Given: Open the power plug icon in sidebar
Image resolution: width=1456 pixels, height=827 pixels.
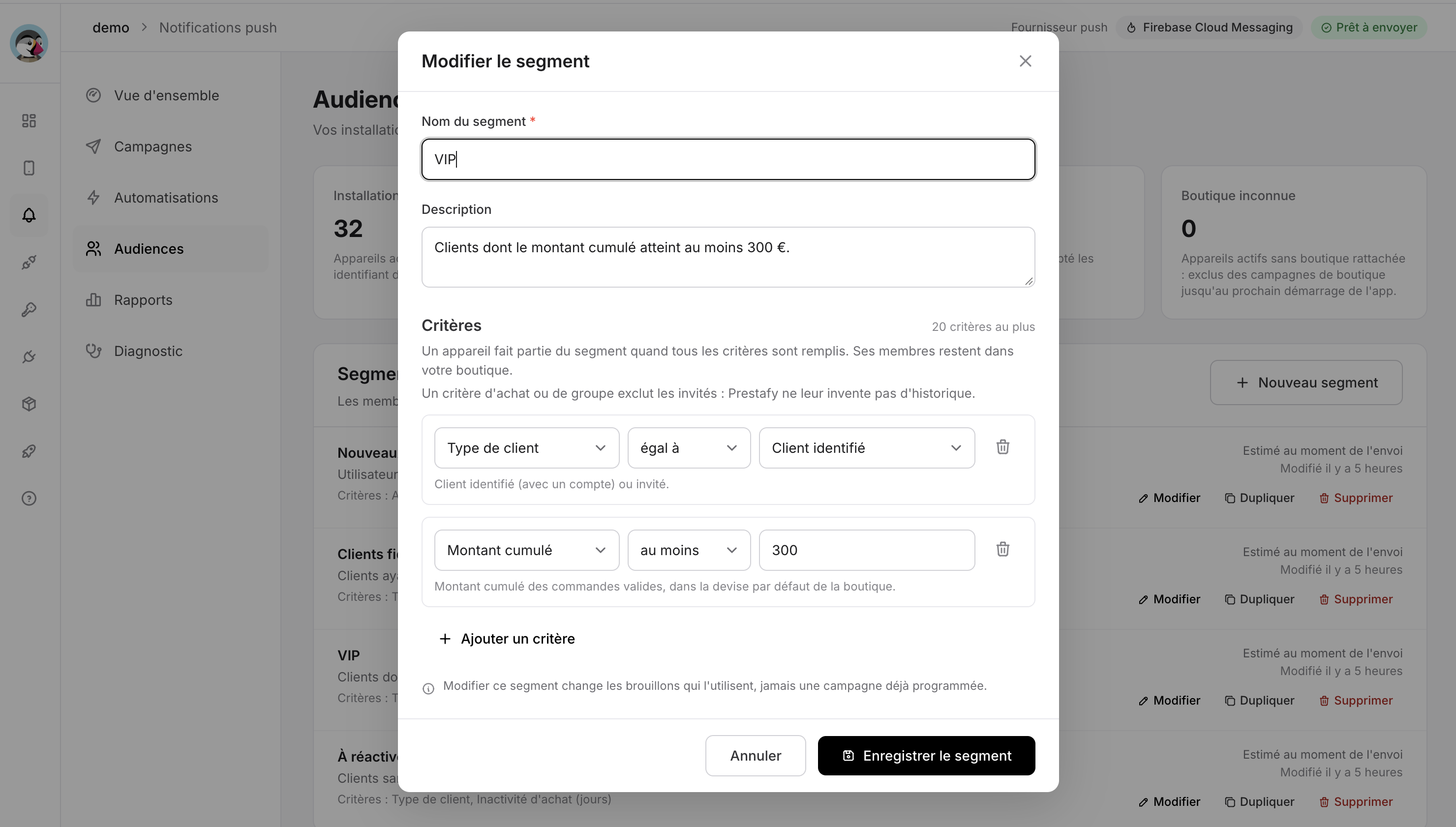Looking at the screenshot, I should [x=29, y=356].
